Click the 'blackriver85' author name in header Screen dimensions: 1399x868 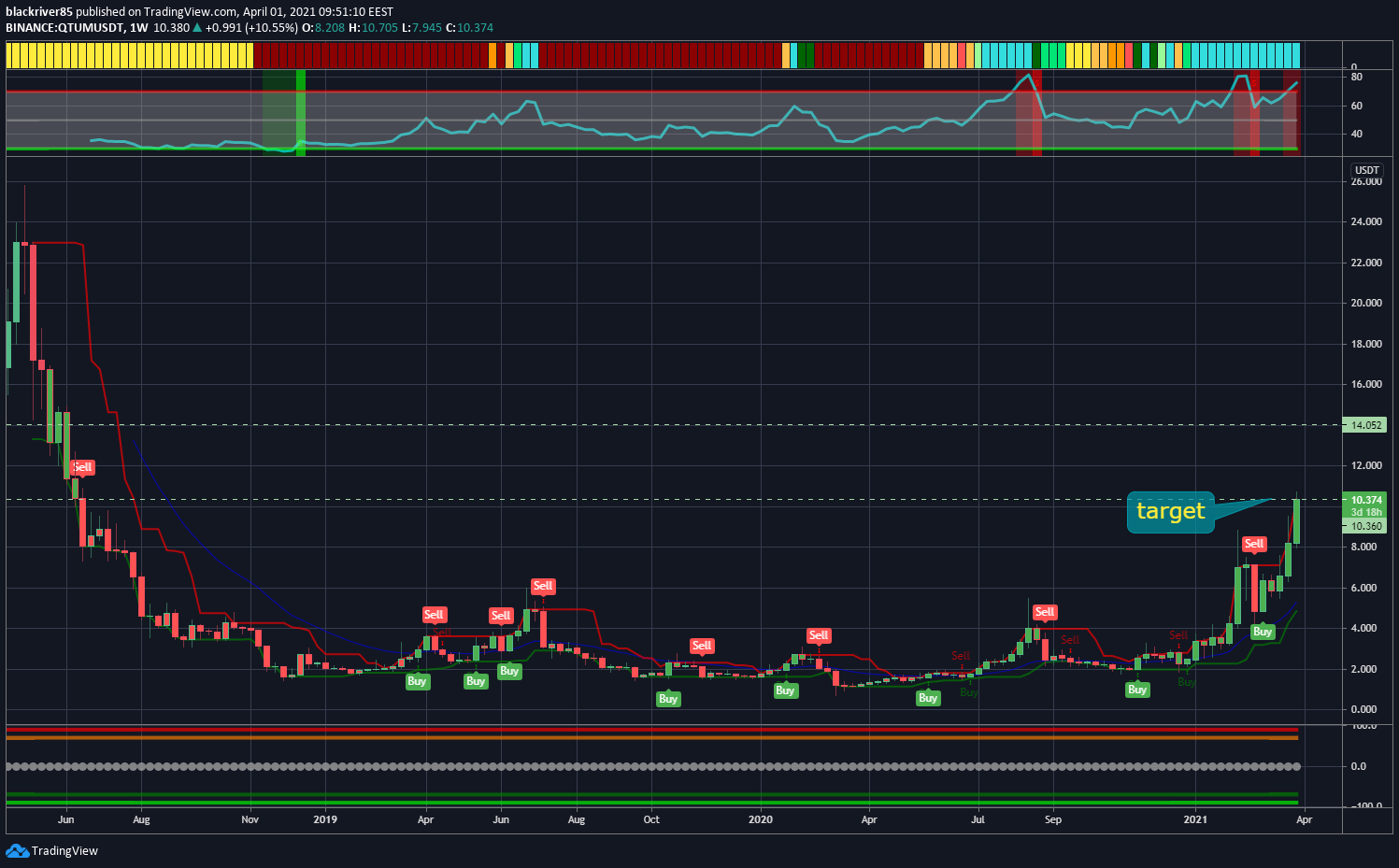pyautogui.click(x=39, y=12)
